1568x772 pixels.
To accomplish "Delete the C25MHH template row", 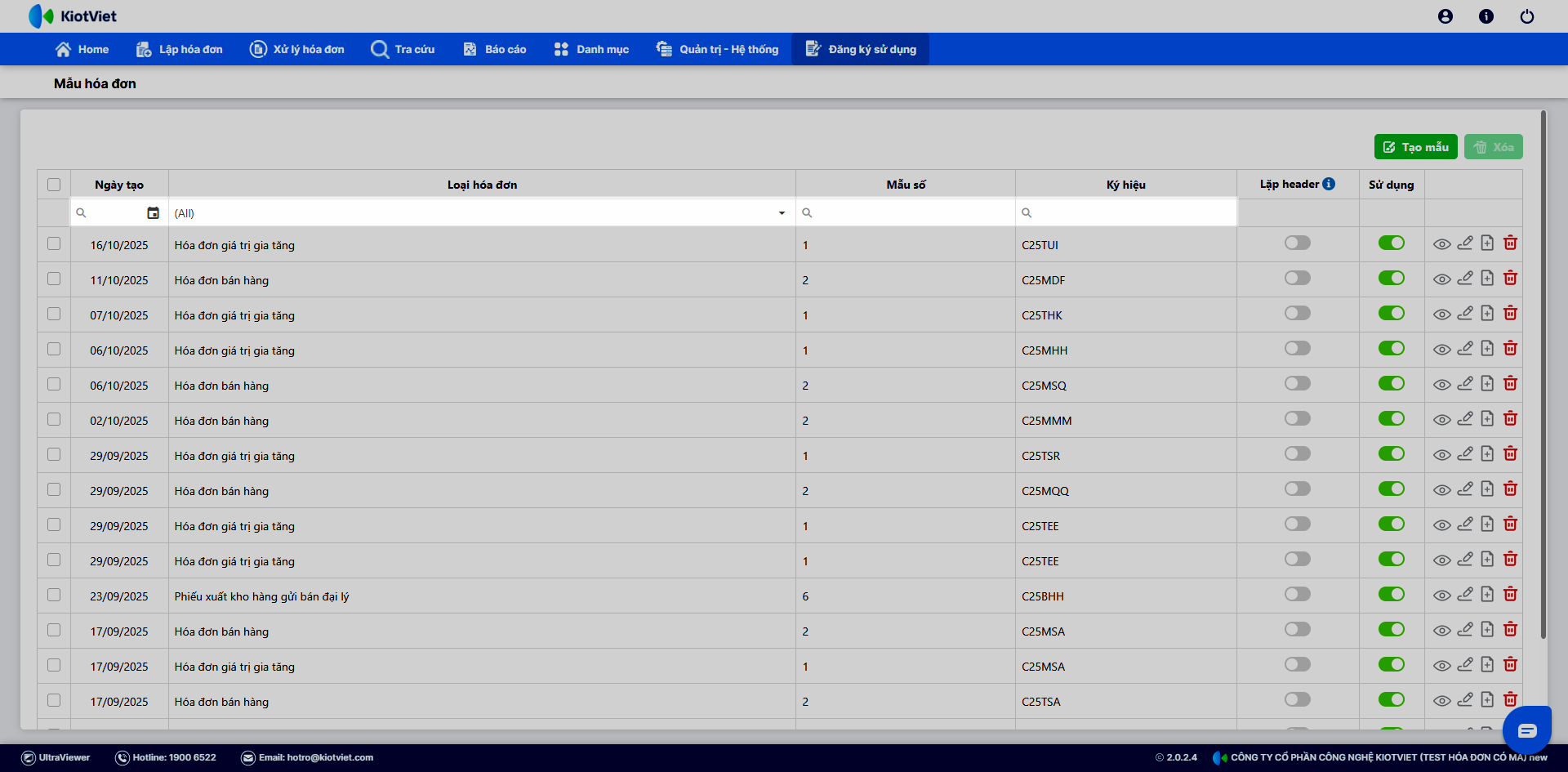I will click(1510, 348).
